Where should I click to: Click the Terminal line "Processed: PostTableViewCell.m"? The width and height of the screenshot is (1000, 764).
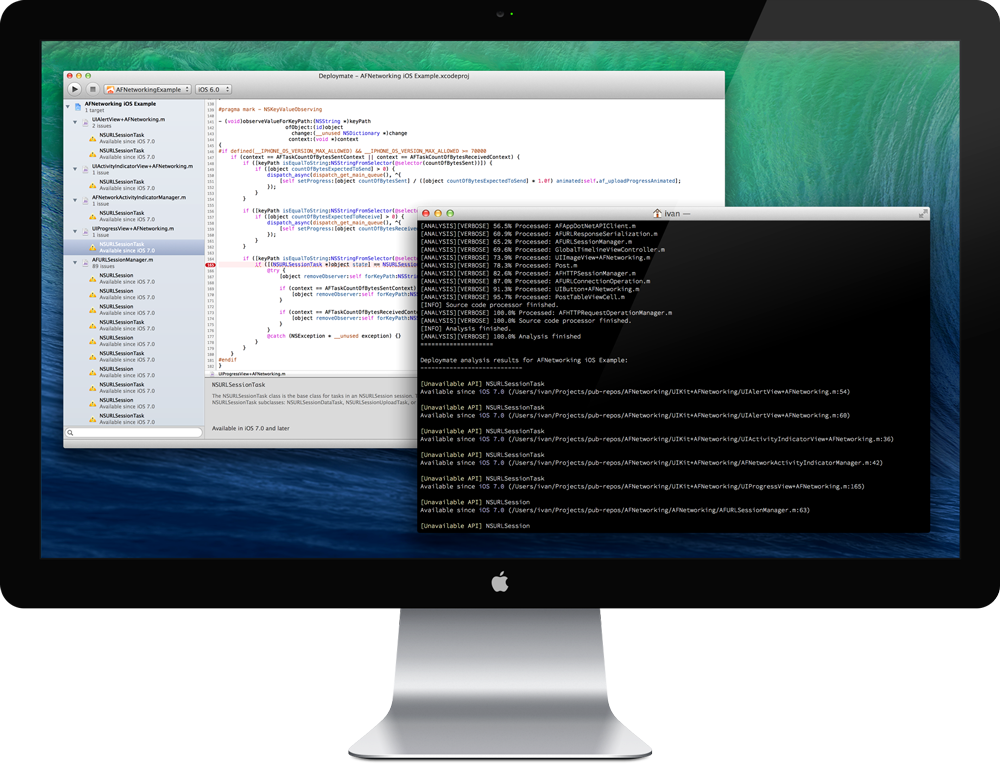pos(522,297)
